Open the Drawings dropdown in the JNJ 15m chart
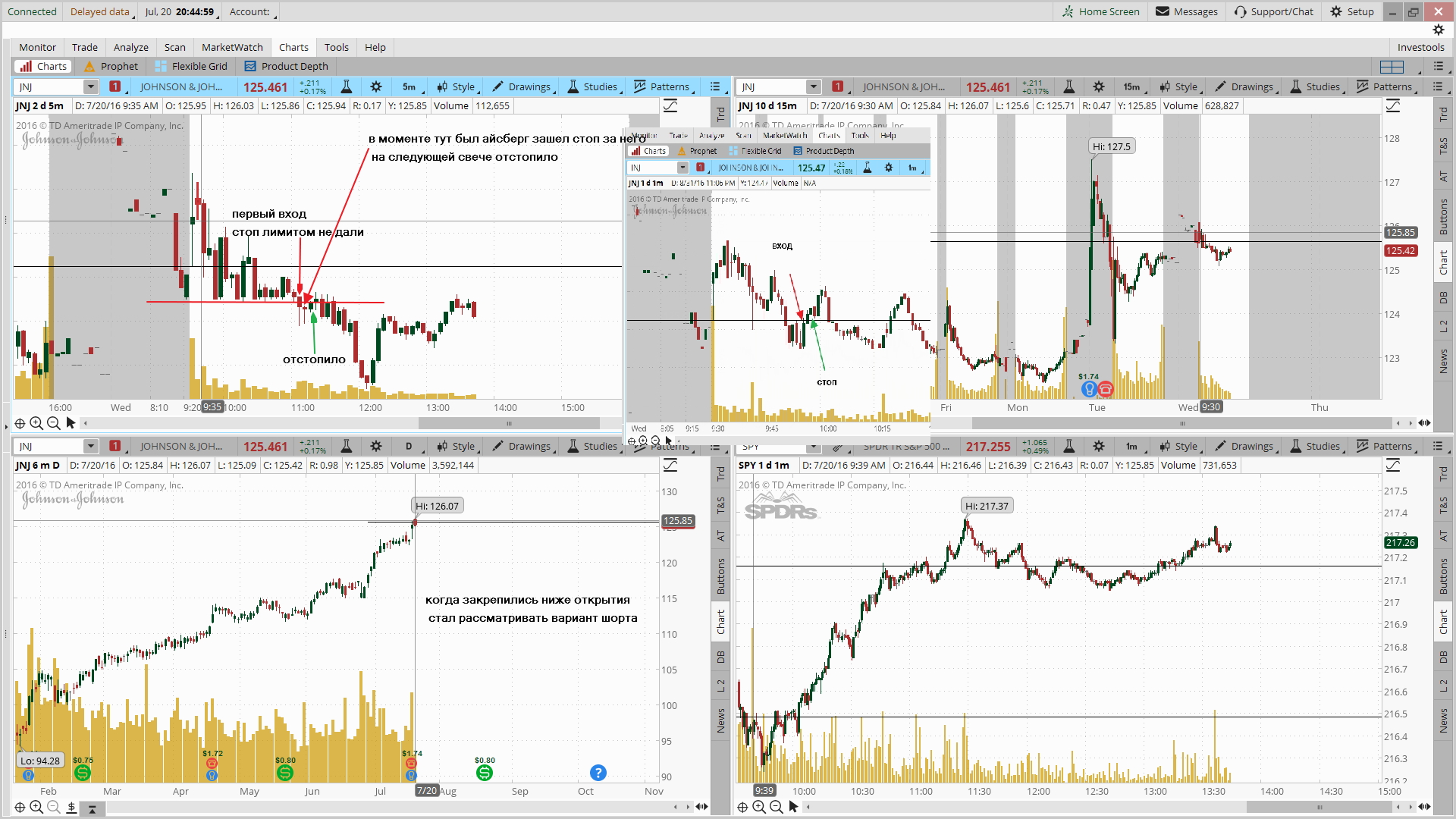This screenshot has width=1456, height=819. pos(1245,86)
